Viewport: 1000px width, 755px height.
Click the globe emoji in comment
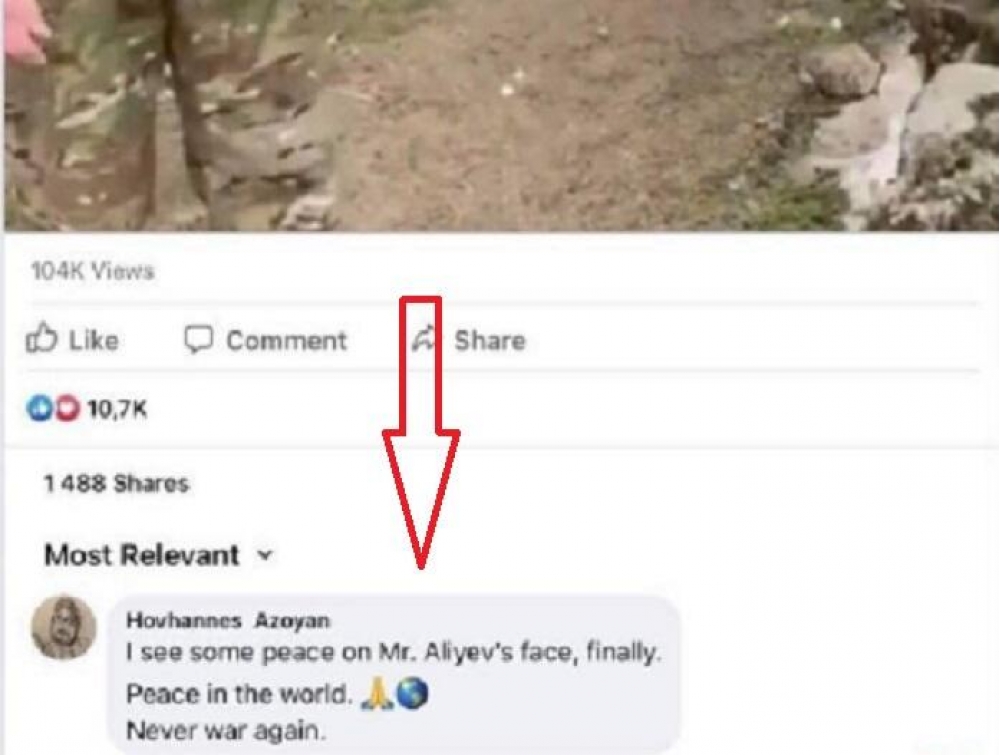click(411, 694)
